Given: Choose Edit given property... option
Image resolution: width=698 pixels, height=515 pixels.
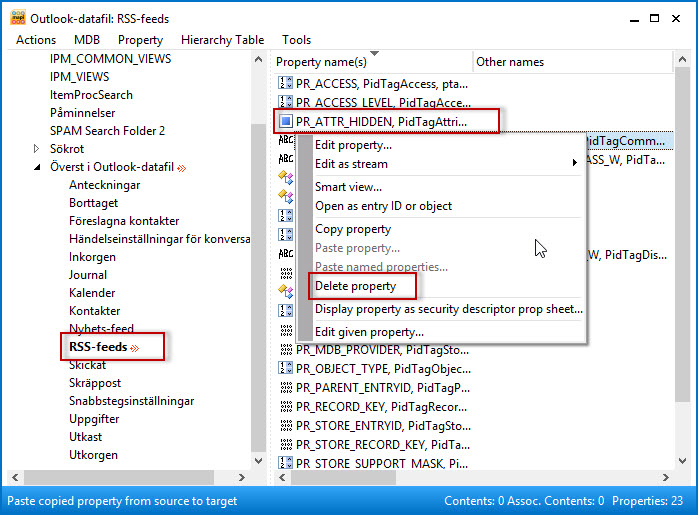Looking at the screenshot, I should coord(369,332).
